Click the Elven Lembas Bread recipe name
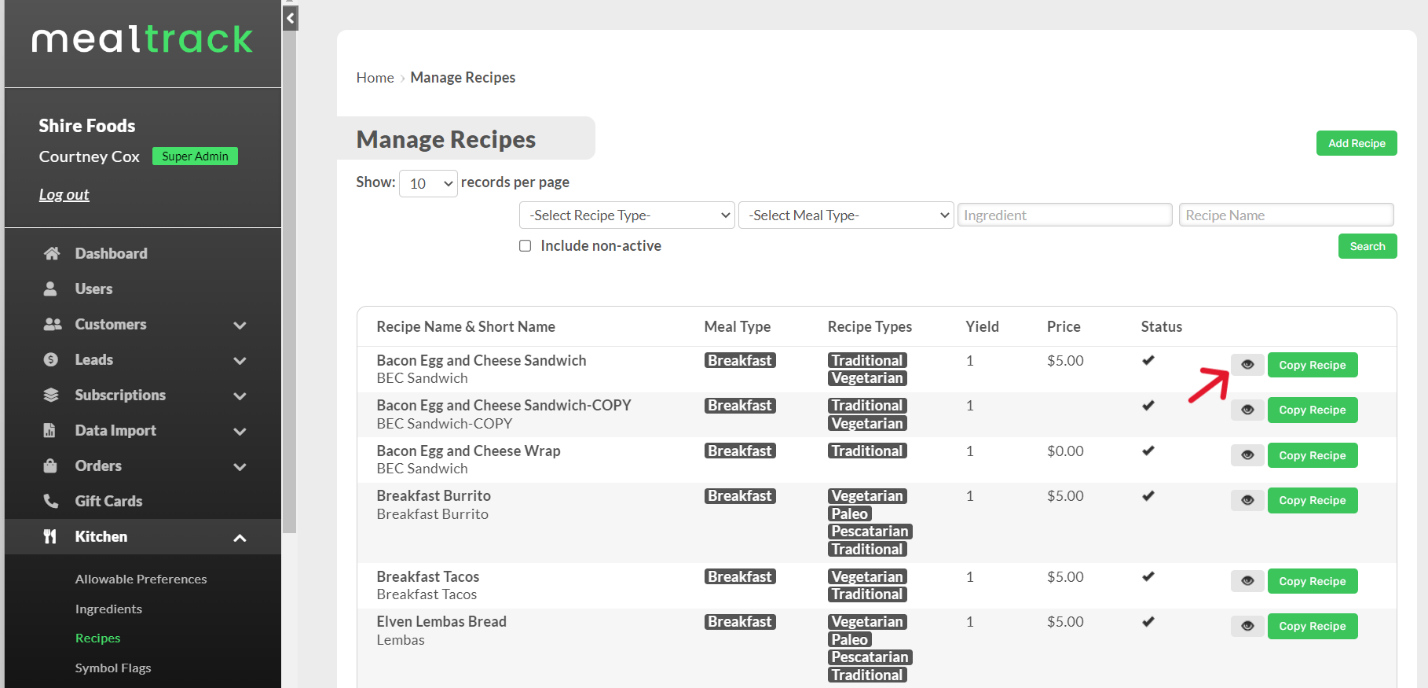 point(442,622)
